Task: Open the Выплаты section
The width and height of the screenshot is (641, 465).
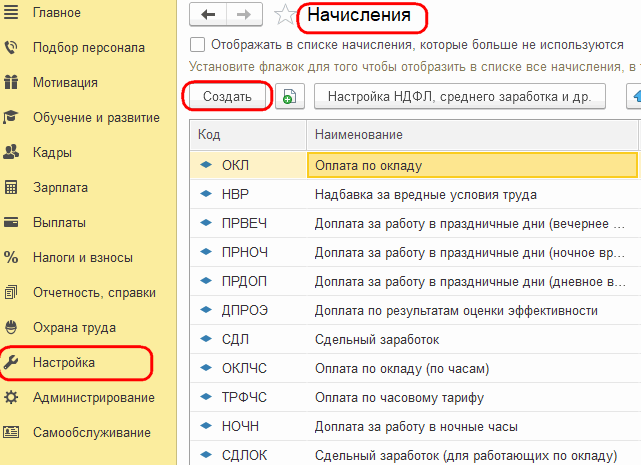Action: [x=59, y=222]
